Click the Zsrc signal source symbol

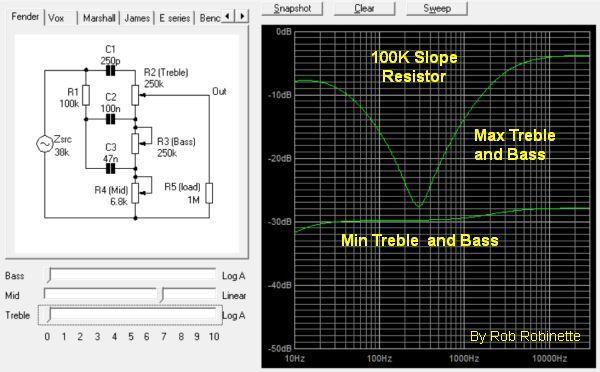tap(44, 144)
